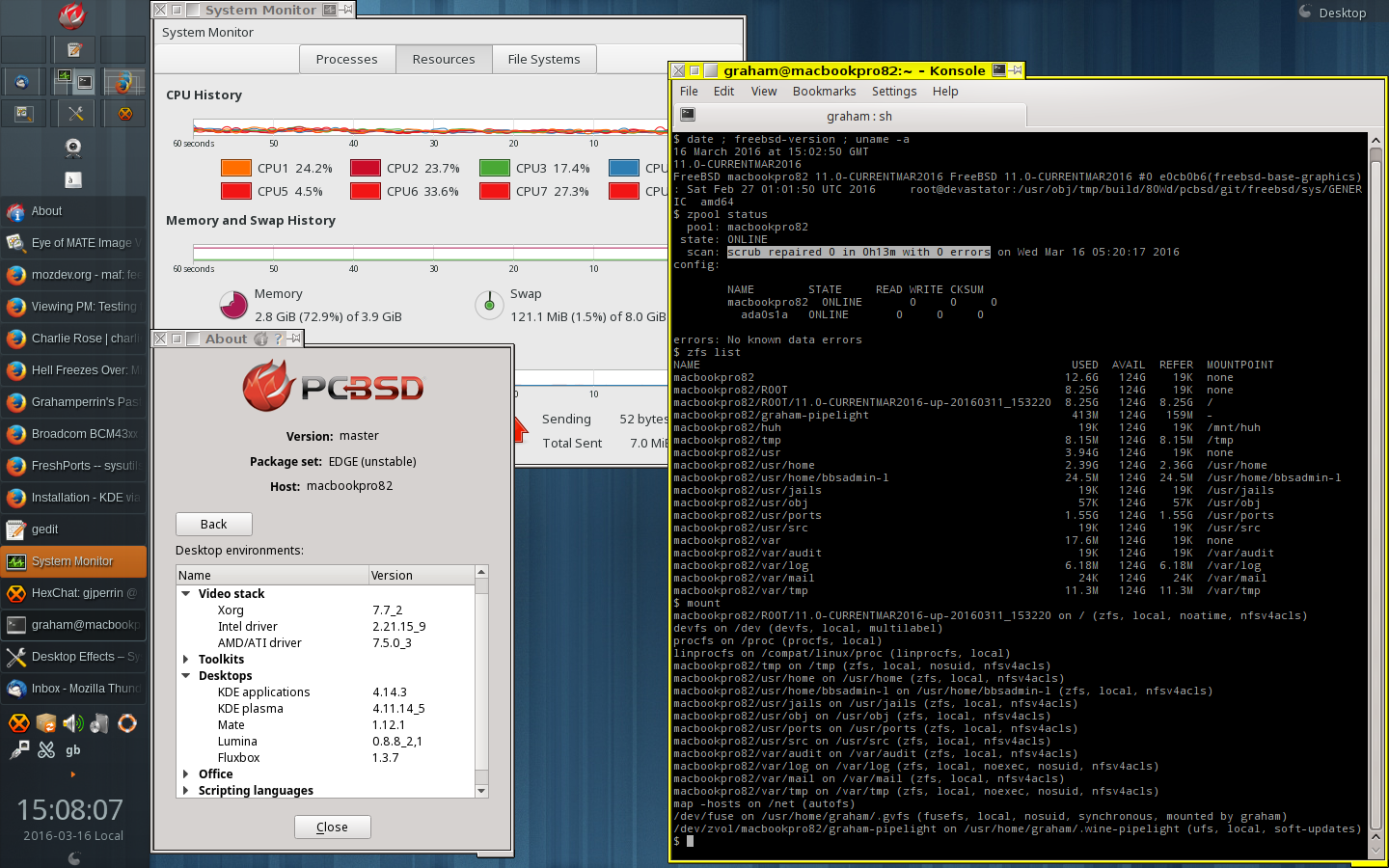Click the CPU1 orange color swatch
Image resolution: width=1389 pixels, height=868 pixels.
point(236,168)
